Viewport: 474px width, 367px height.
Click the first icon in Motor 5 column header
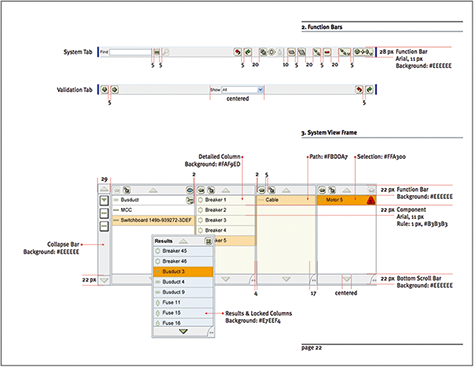pos(322,190)
